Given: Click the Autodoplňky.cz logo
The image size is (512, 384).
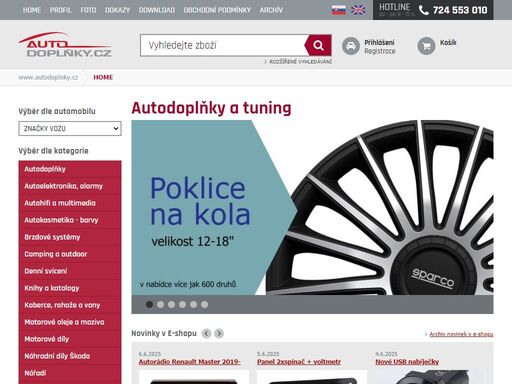Looking at the screenshot, I should (65, 45).
